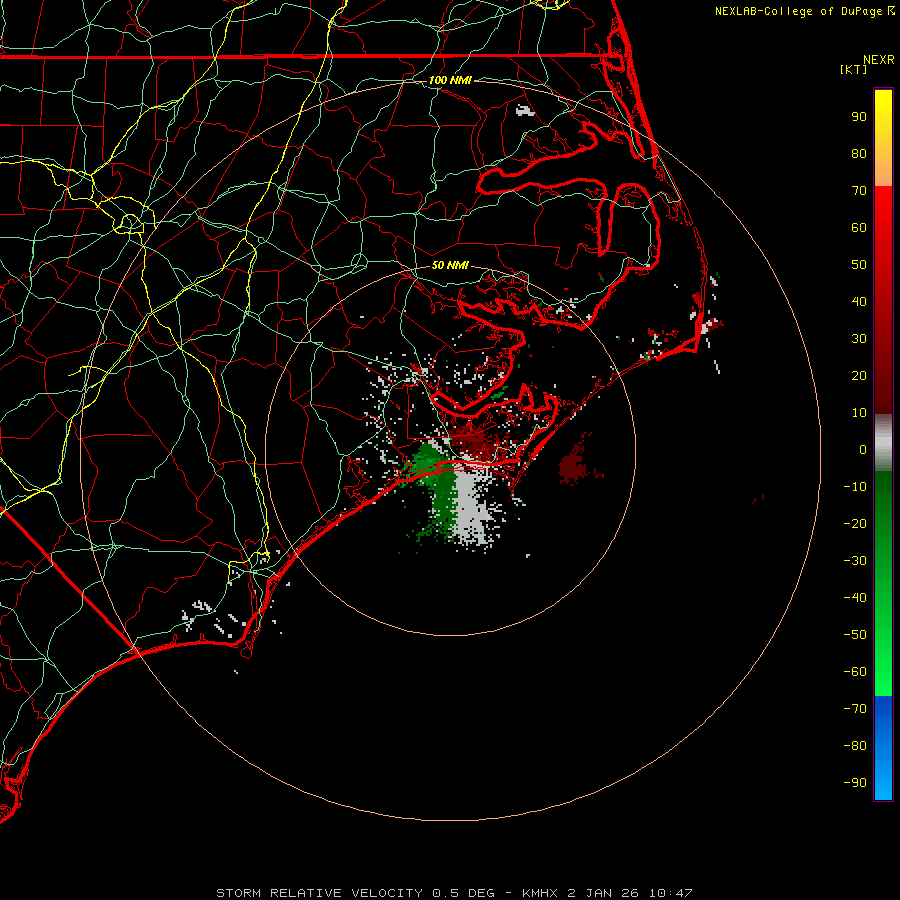This screenshot has width=900, height=900.
Task: Click the 70 value on the velocity scale
Action: point(859,191)
